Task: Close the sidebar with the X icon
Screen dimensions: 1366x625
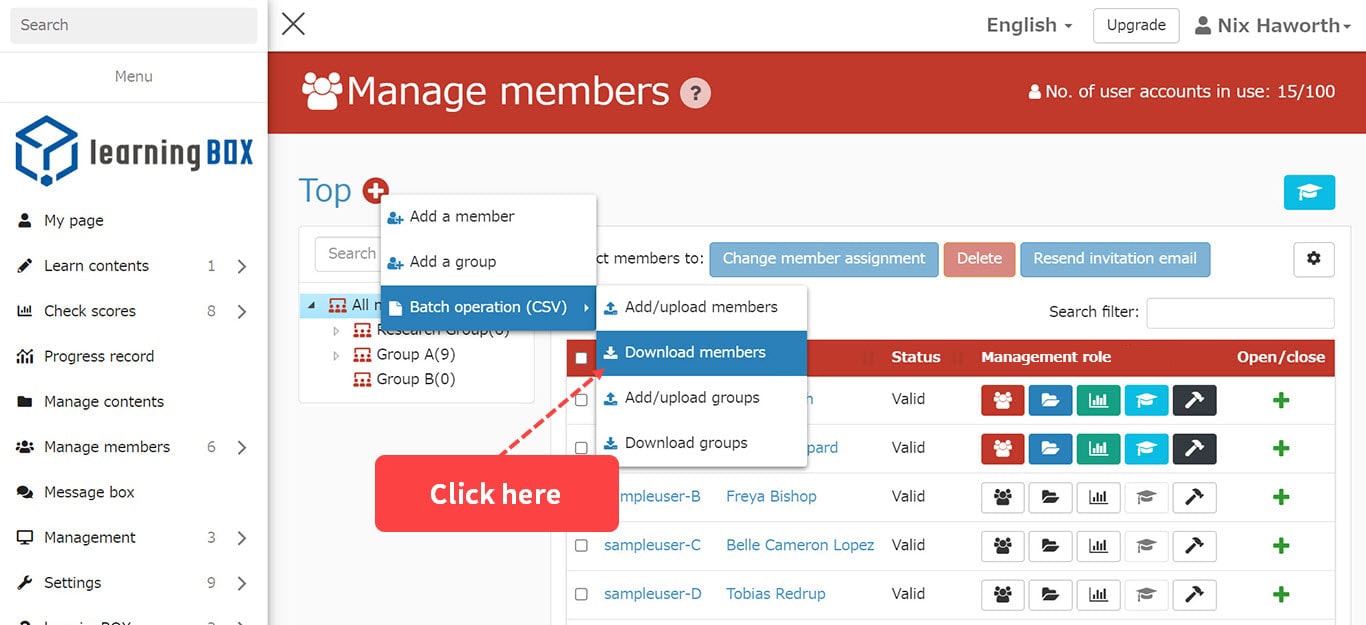Action: point(293,24)
